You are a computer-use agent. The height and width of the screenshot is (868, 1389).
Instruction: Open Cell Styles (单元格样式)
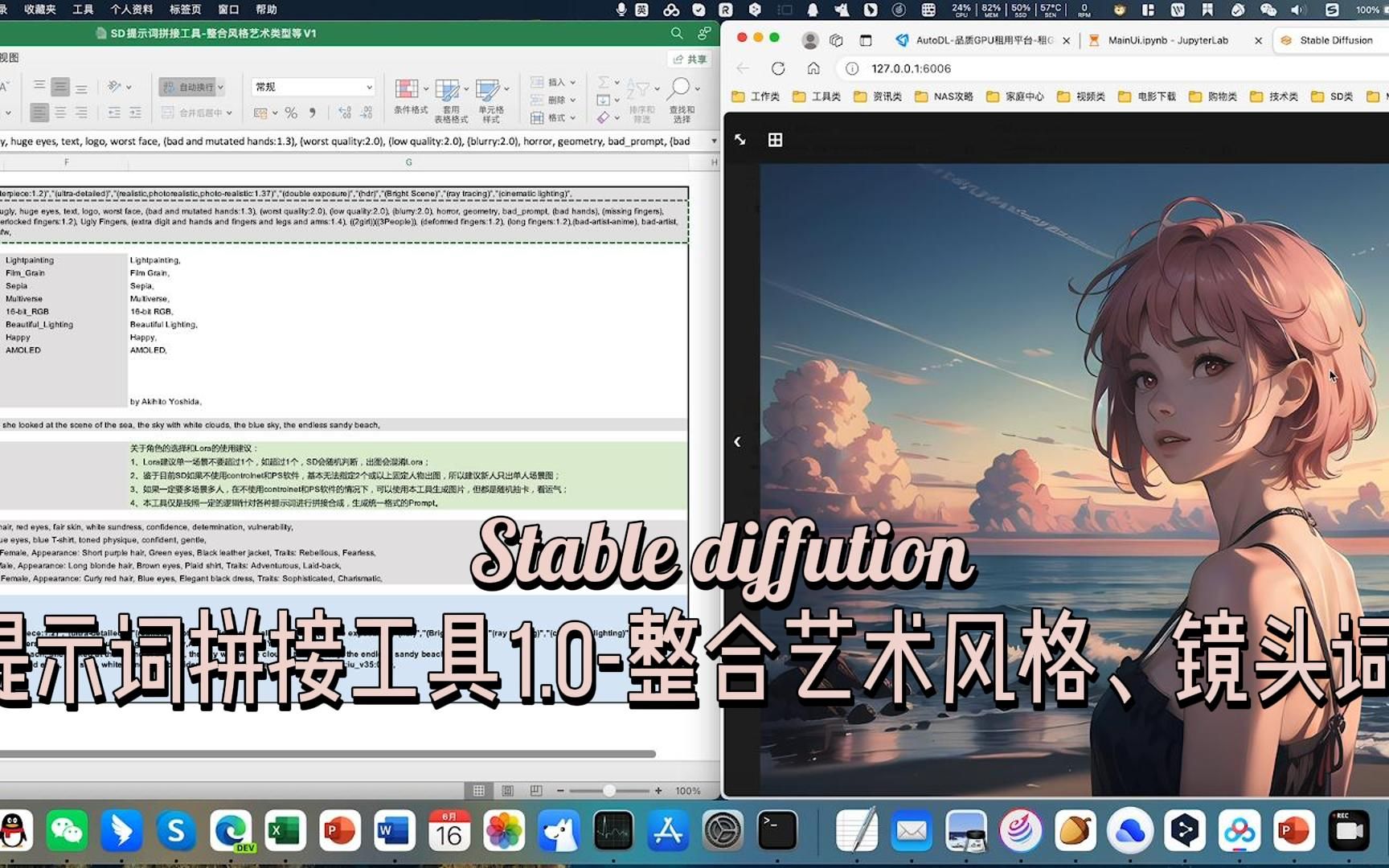coord(491,100)
